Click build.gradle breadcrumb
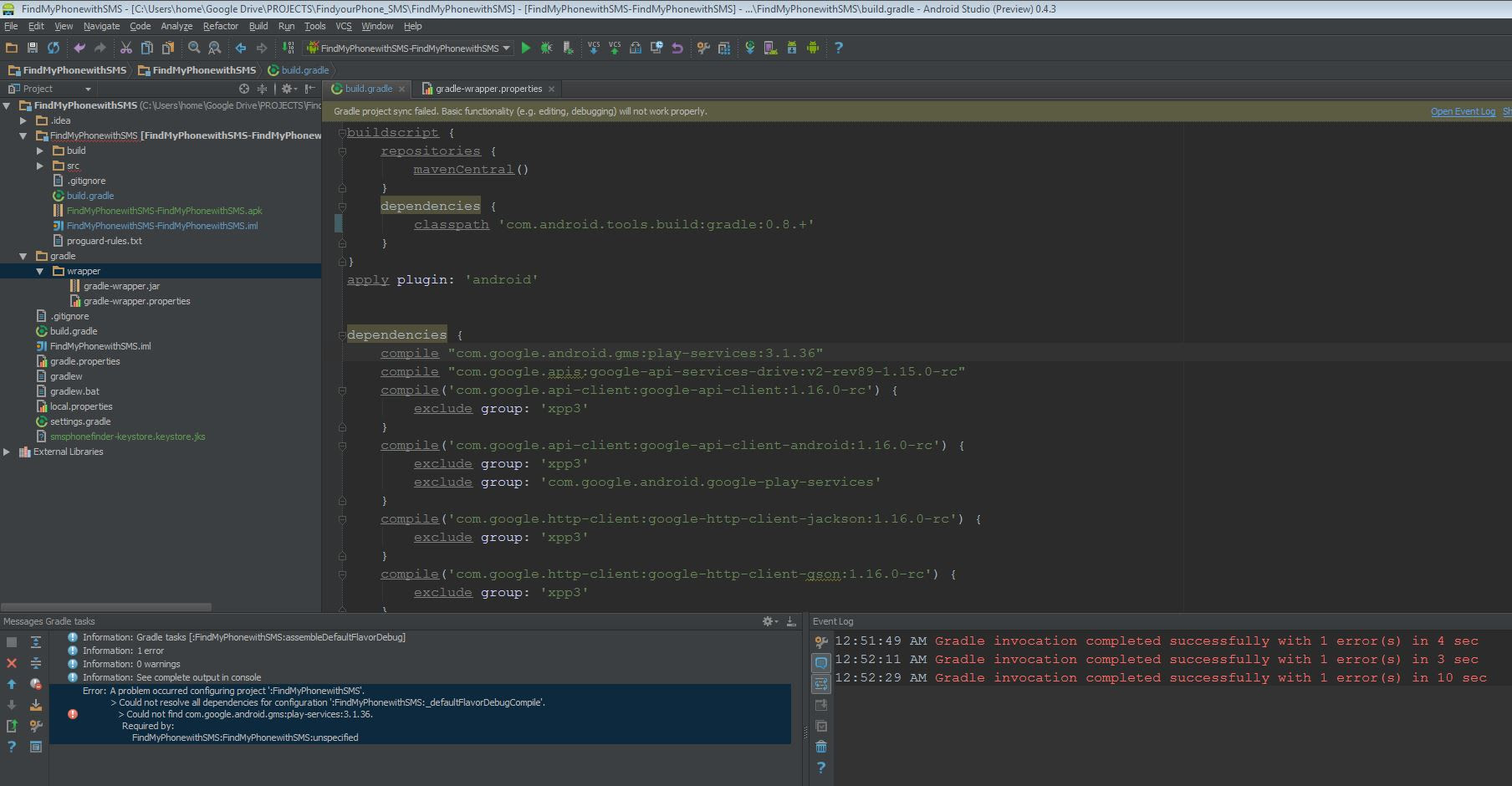Screen dimensions: 1512x786 (x=299, y=70)
